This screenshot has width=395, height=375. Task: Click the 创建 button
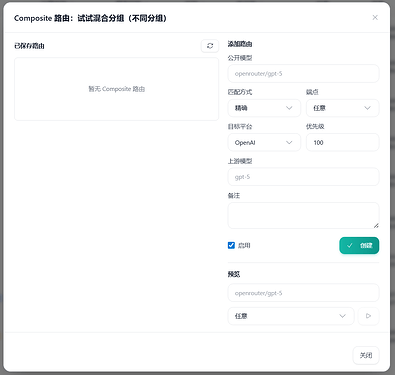tap(359, 245)
